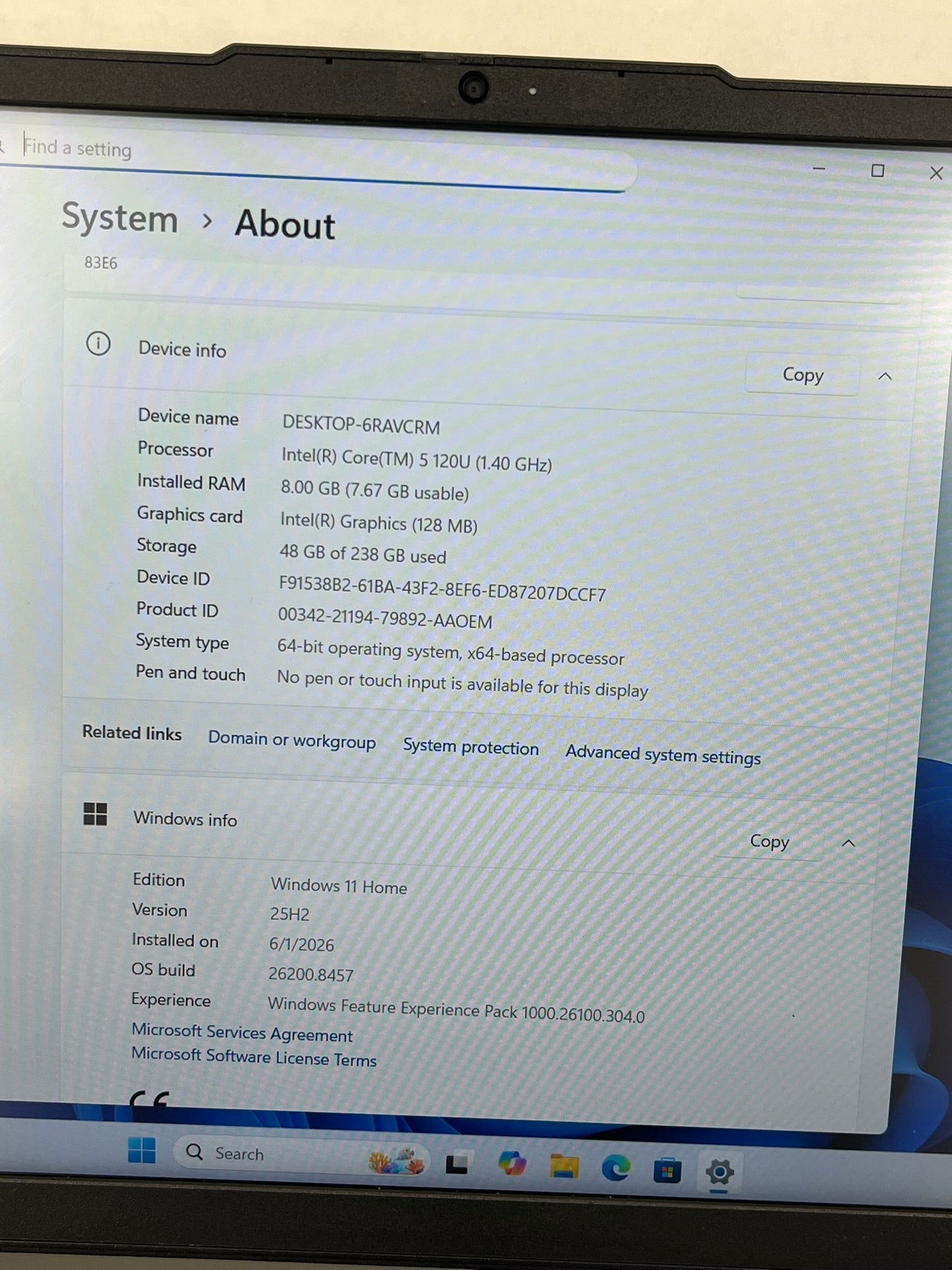Select installed on date 6/1/2026
Viewport: 952px width, 1270px height.
pyautogui.click(x=301, y=944)
